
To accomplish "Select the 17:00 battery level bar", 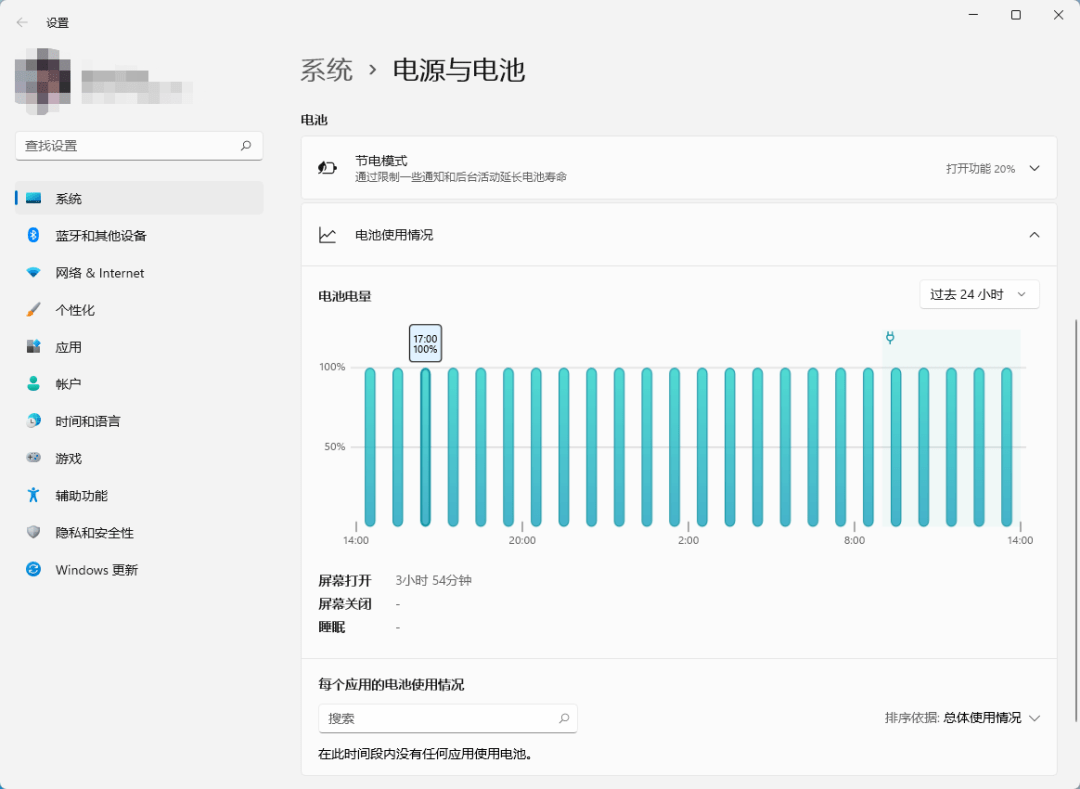I will (425, 446).
